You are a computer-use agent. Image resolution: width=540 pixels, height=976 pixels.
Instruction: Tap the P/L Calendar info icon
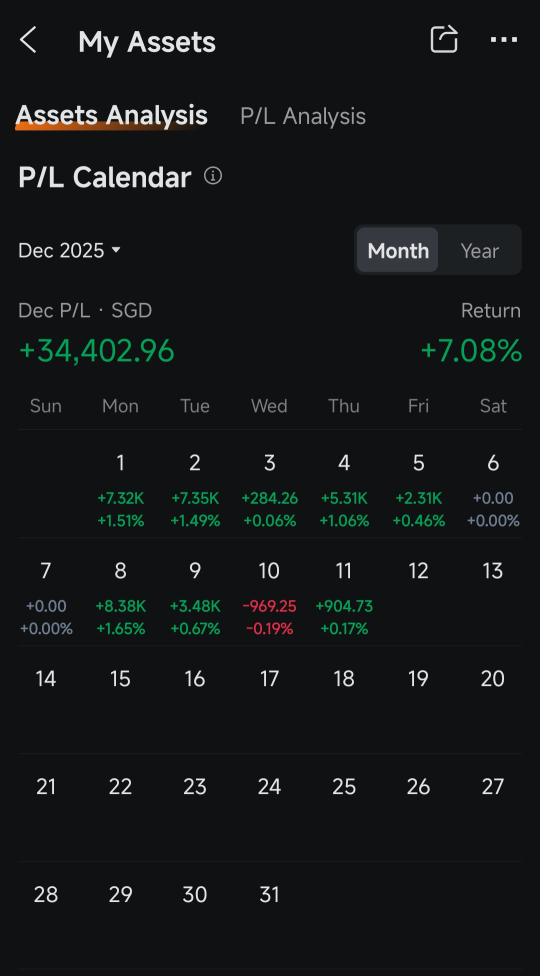click(x=213, y=177)
